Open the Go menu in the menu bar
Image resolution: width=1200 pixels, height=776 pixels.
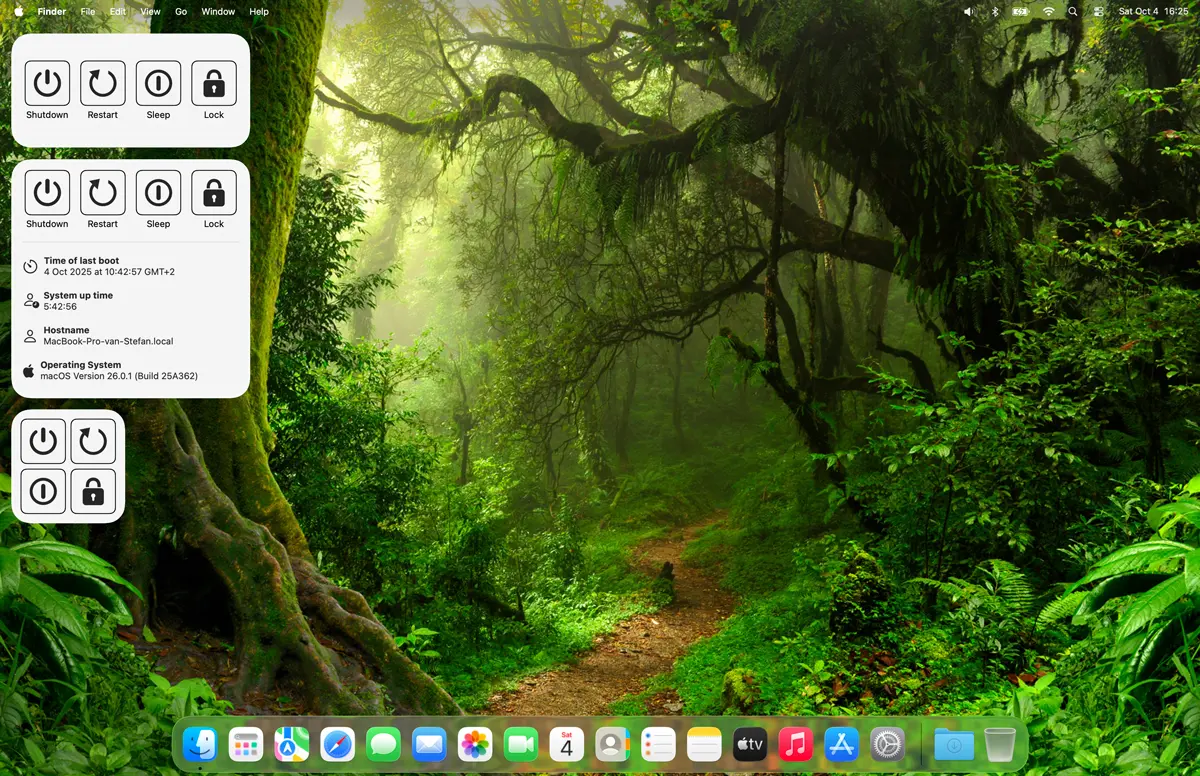(x=181, y=12)
